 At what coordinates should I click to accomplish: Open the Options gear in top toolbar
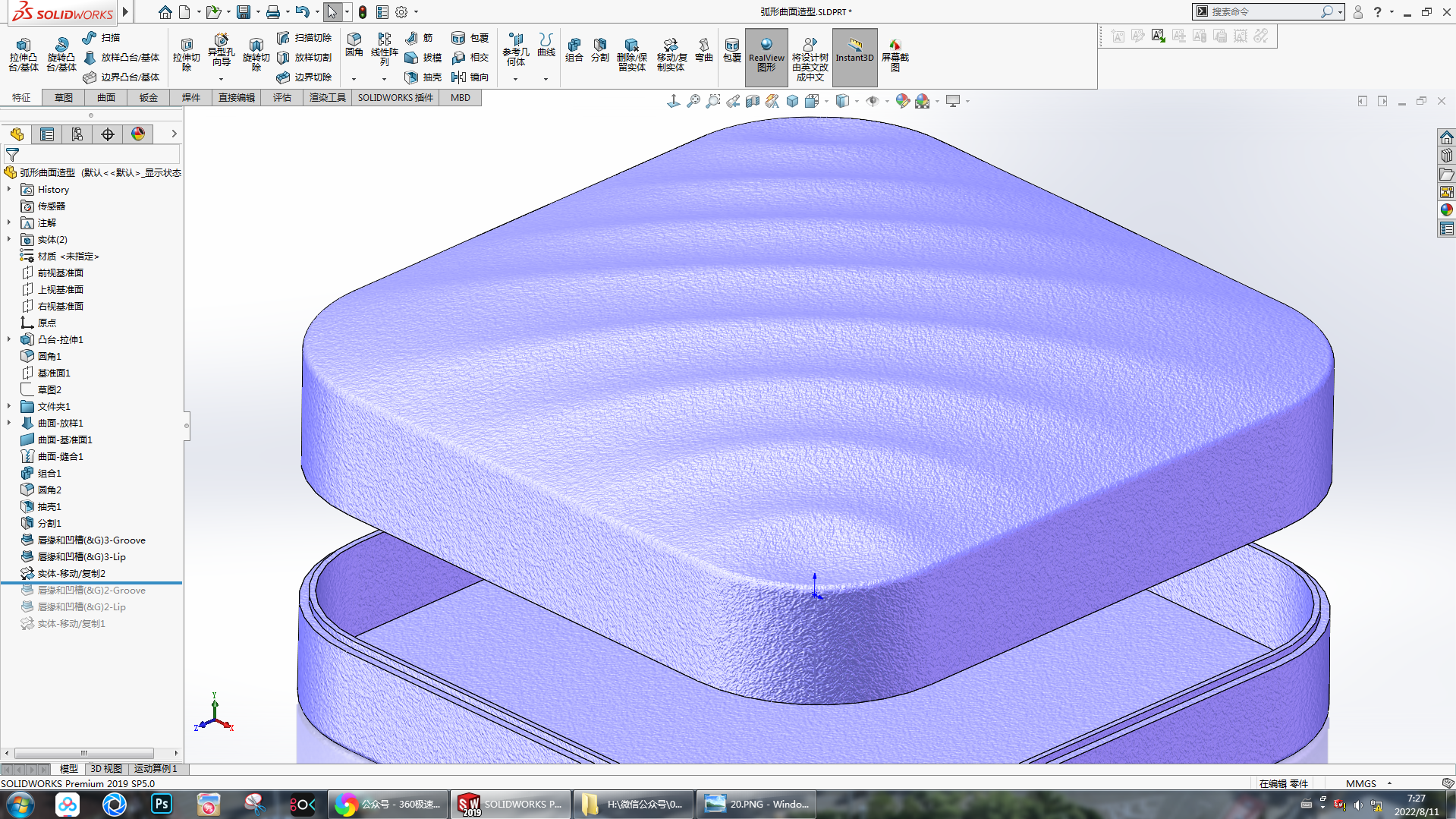tap(401, 12)
